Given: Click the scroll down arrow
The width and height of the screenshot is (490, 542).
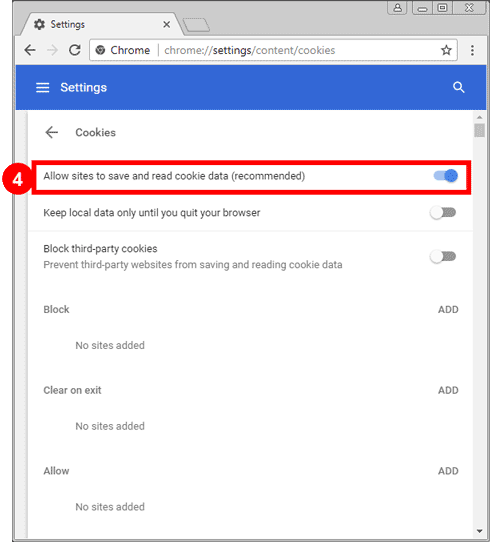Looking at the screenshot, I should (479, 531).
